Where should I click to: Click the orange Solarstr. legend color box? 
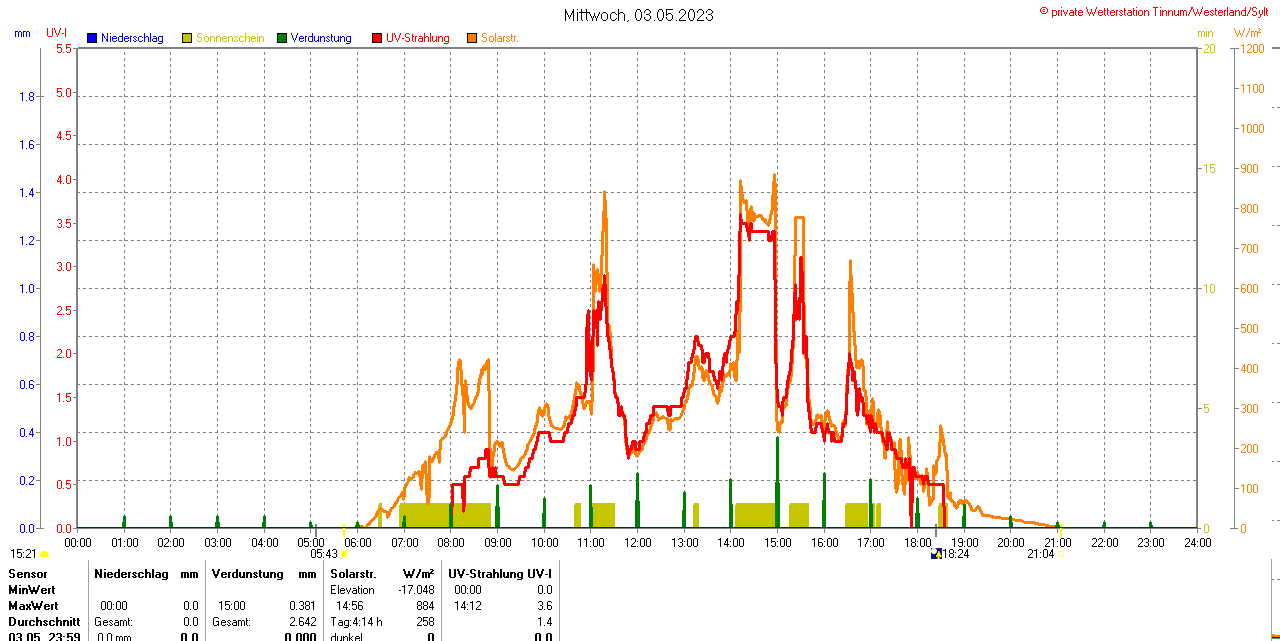[x=472, y=38]
